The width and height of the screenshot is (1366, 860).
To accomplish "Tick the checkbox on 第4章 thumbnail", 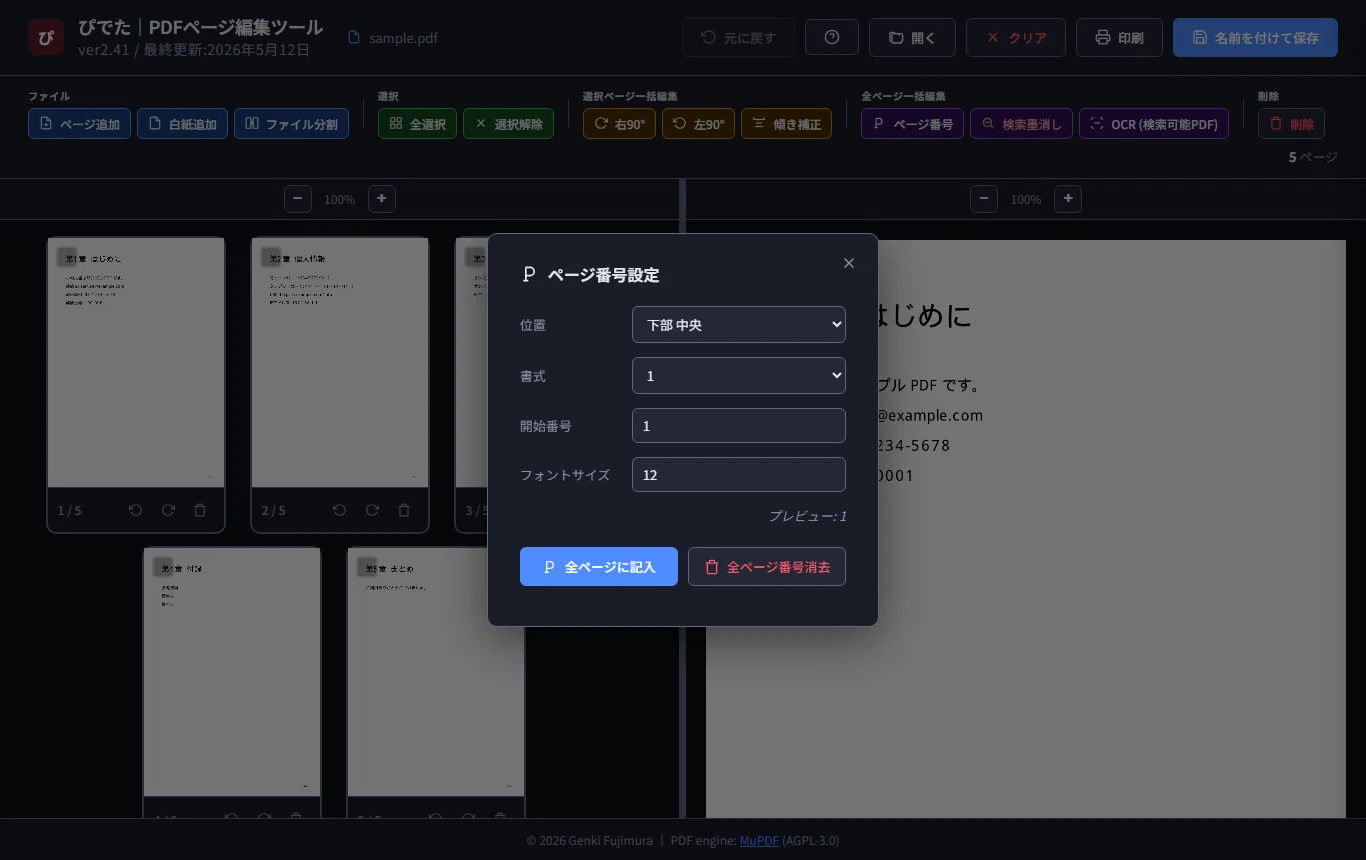I will (x=163, y=567).
